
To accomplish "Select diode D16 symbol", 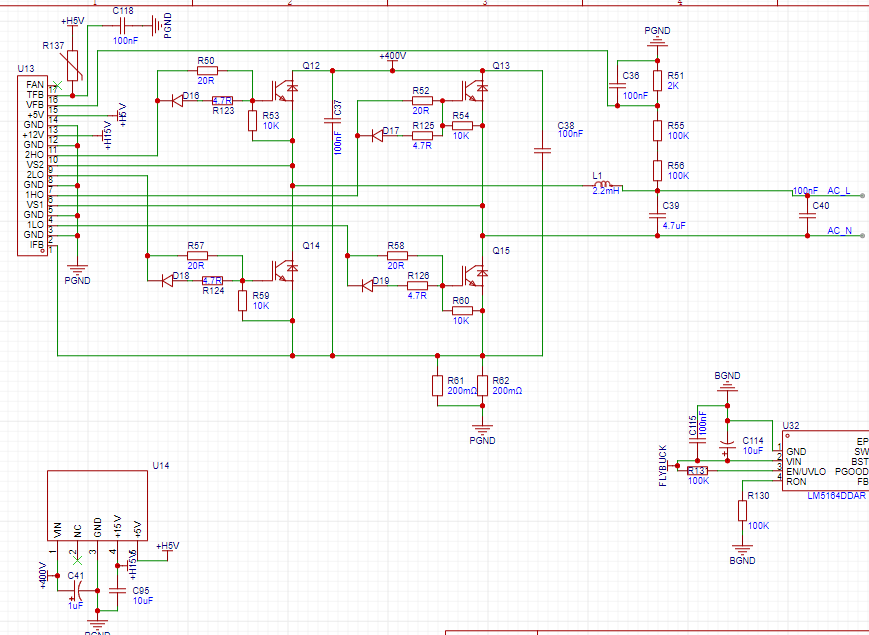I will coord(177,100).
